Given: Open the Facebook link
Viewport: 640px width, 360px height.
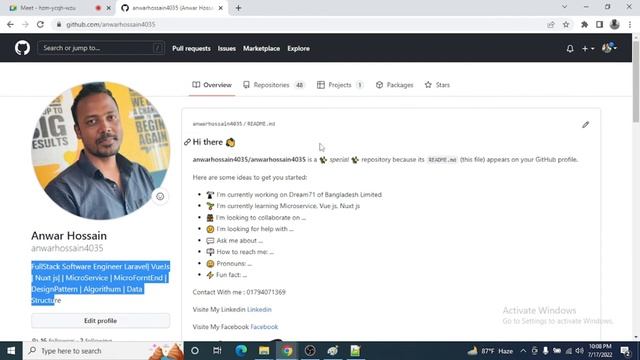Looking at the screenshot, I should pos(264,327).
